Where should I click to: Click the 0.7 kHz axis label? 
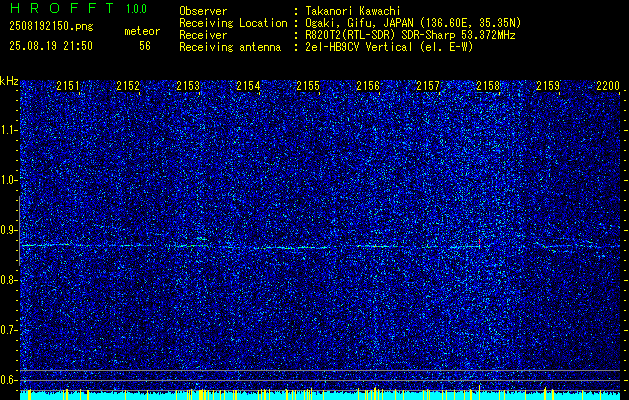pyautogui.click(x=9, y=330)
